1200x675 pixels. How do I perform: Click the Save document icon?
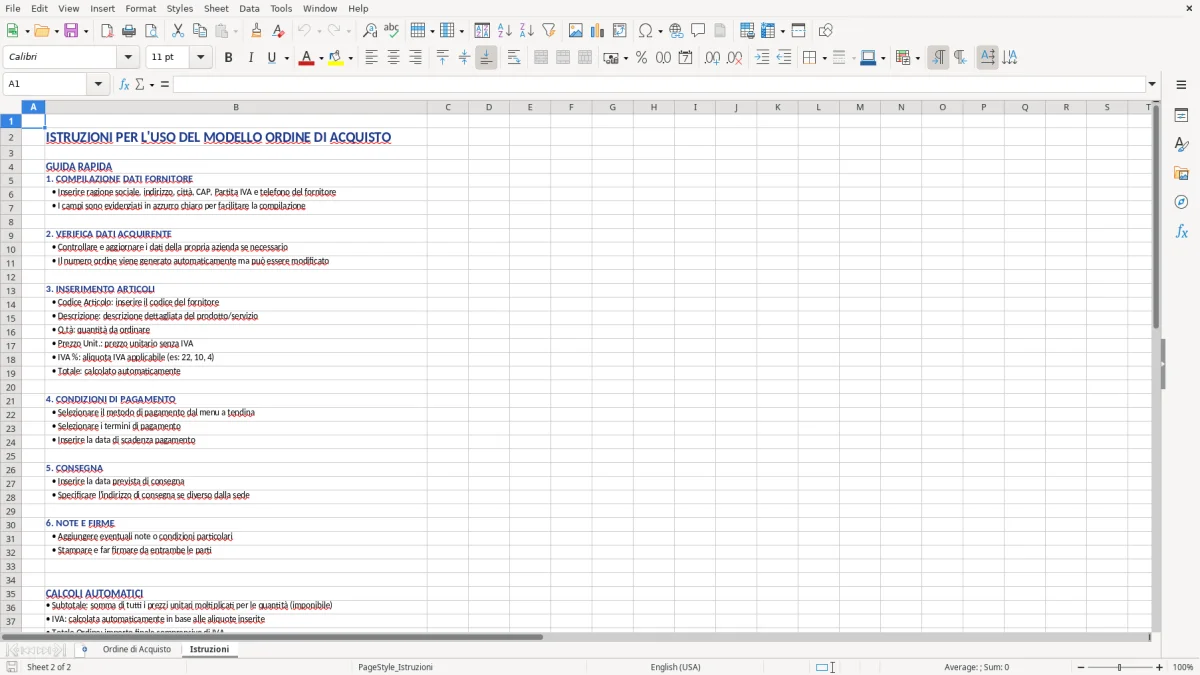pyautogui.click(x=71, y=31)
